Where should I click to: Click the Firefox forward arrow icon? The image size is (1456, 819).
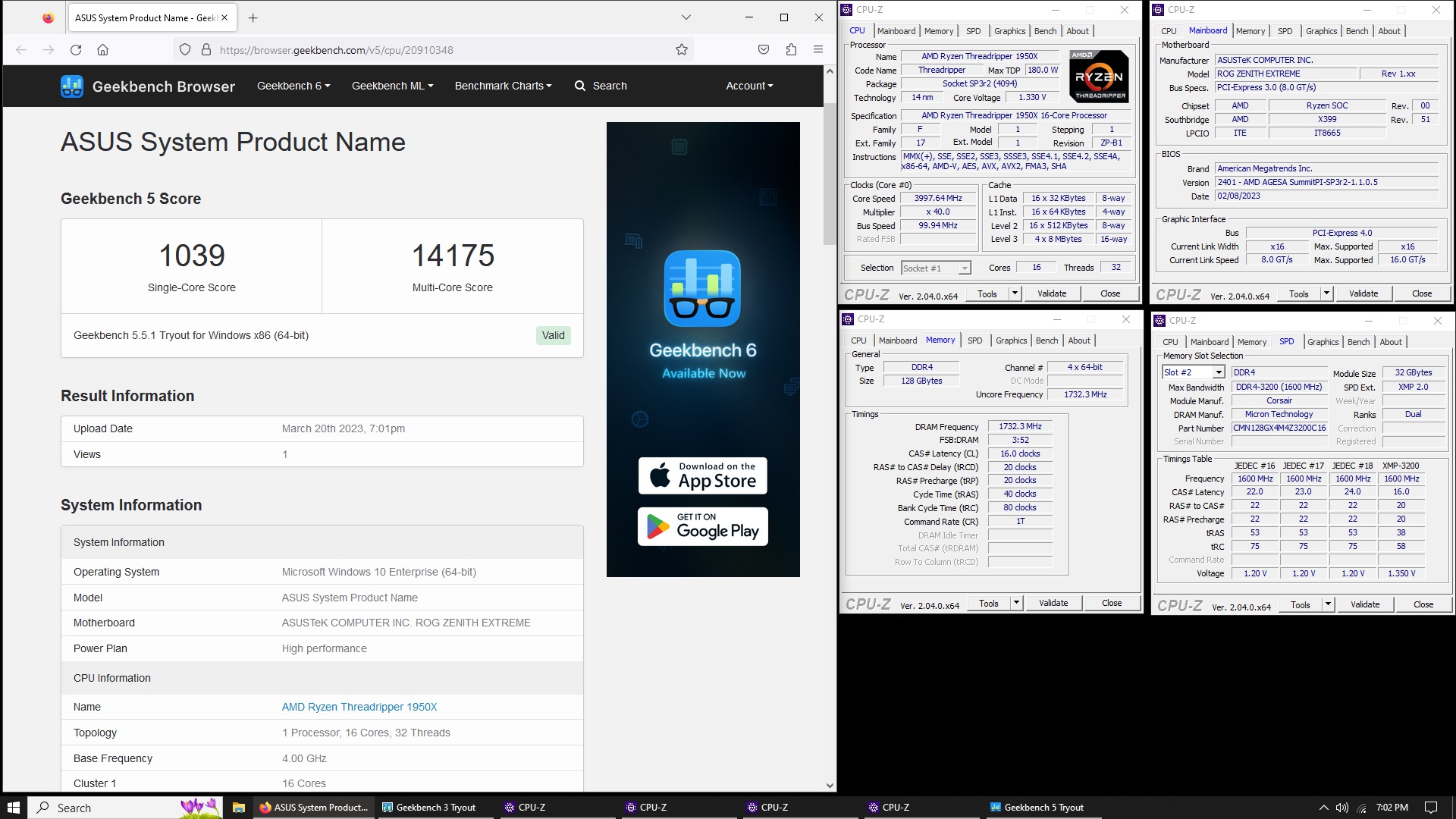tap(49, 50)
